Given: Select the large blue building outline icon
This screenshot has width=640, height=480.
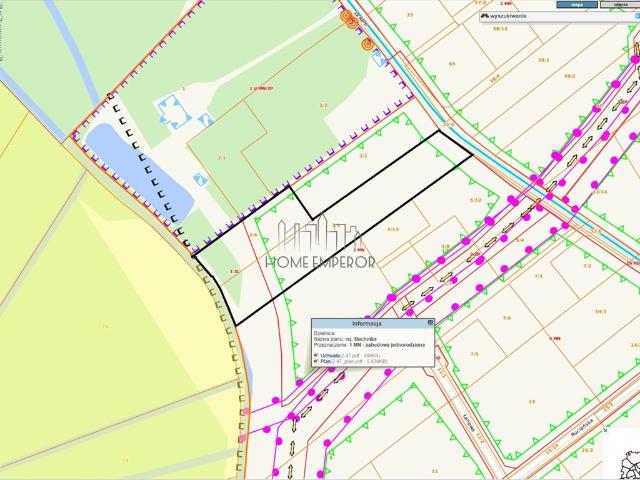Looking at the screenshot, I should [x=175, y=111].
